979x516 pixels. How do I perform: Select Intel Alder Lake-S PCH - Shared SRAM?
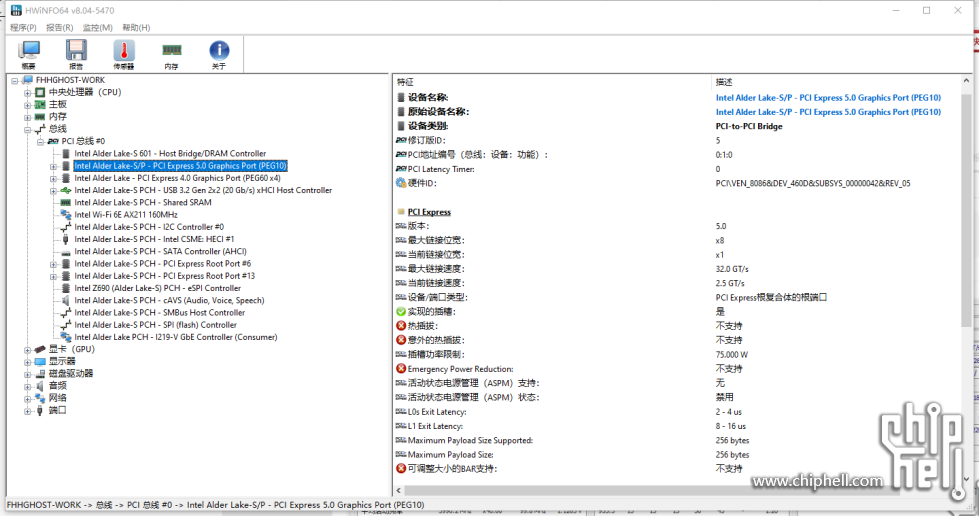click(143, 202)
